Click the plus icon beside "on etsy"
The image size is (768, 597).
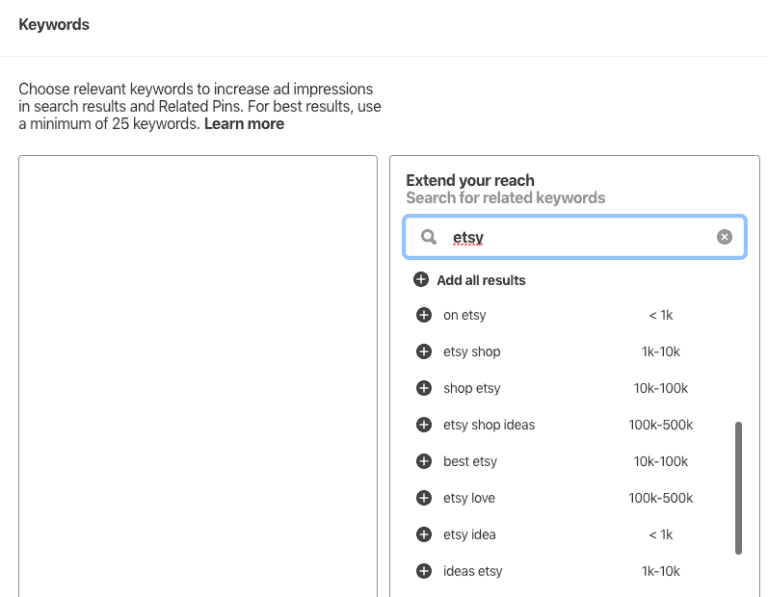click(x=423, y=315)
